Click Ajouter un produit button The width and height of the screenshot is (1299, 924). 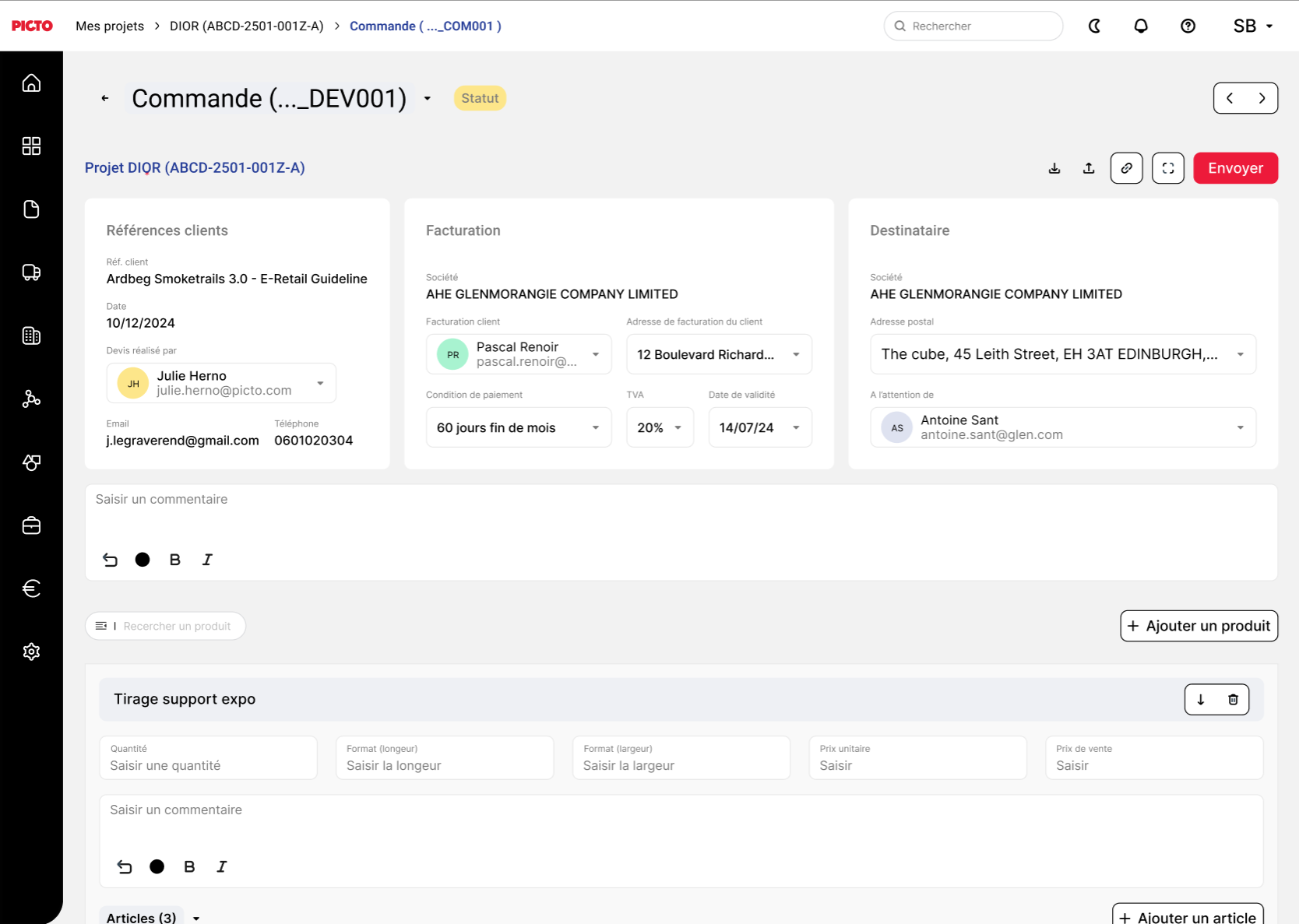[1199, 626]
